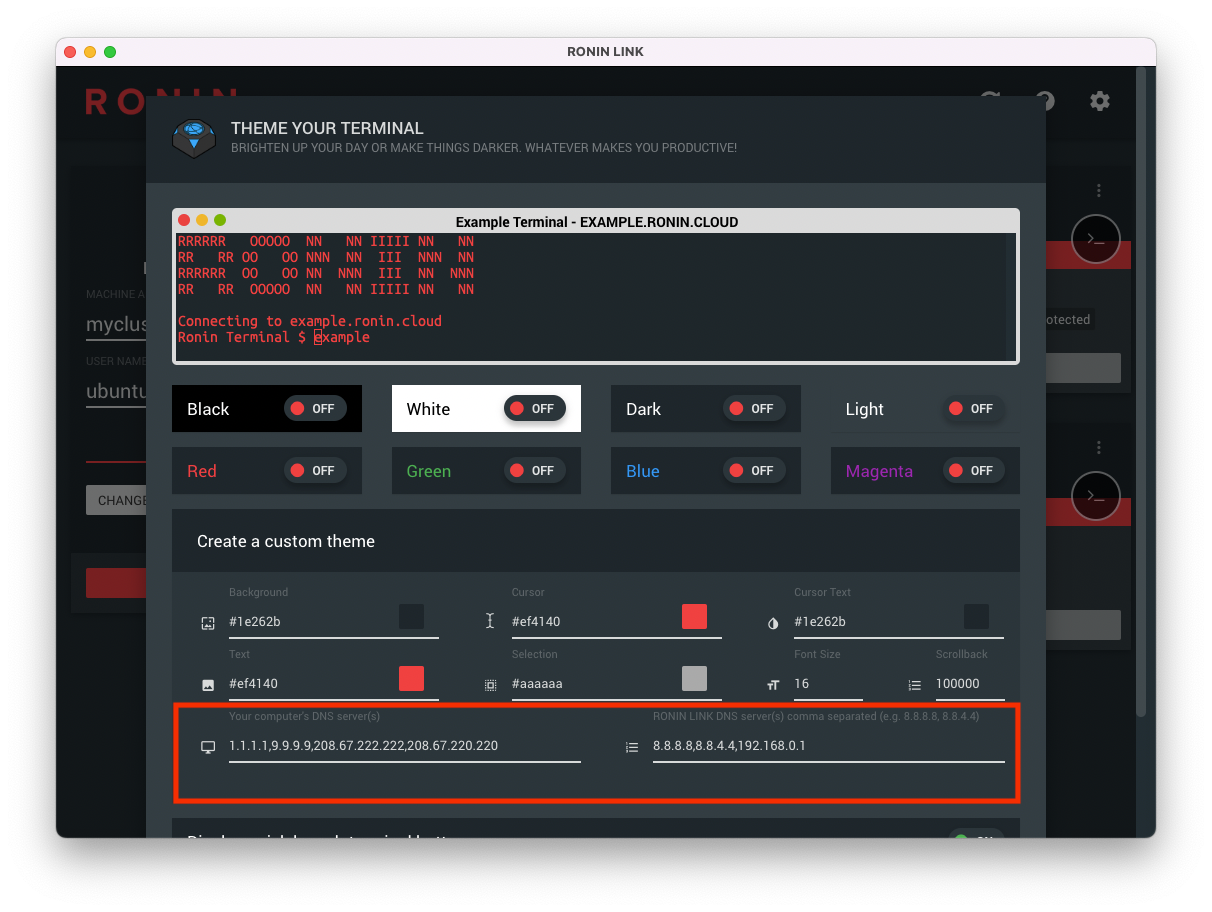Pick the Cursor red color swatch
The image size is (1212, 912).
click(694, 616)
